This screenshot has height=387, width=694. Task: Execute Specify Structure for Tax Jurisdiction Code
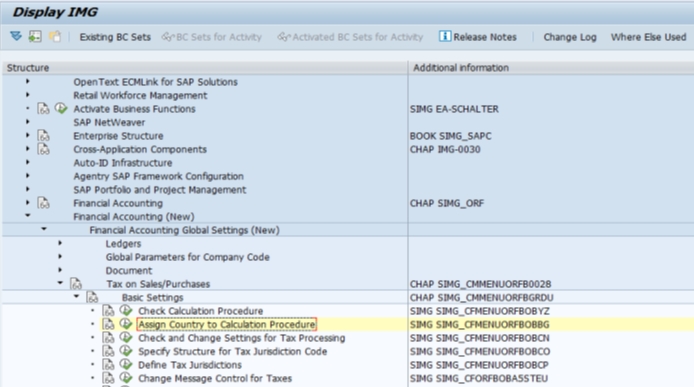click(x=126, y=351)
